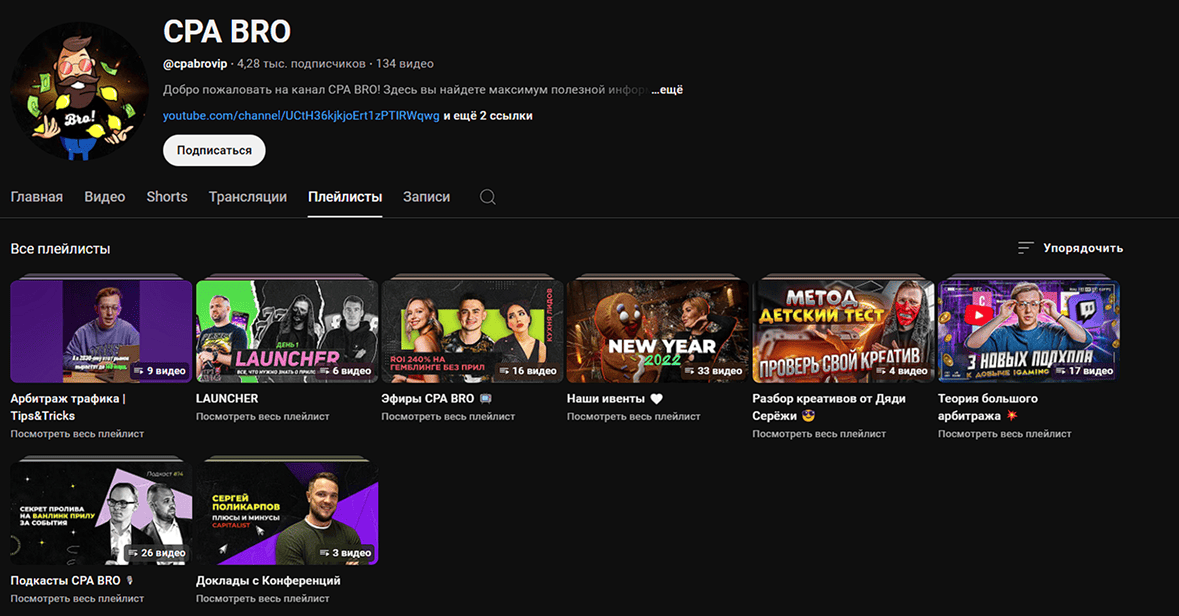Click the 'Арбитраж трафика | Tips&Tricks' title
The width and height of the screenshot is (1179, 616).
pyautogui.click(x=68, y=407)
